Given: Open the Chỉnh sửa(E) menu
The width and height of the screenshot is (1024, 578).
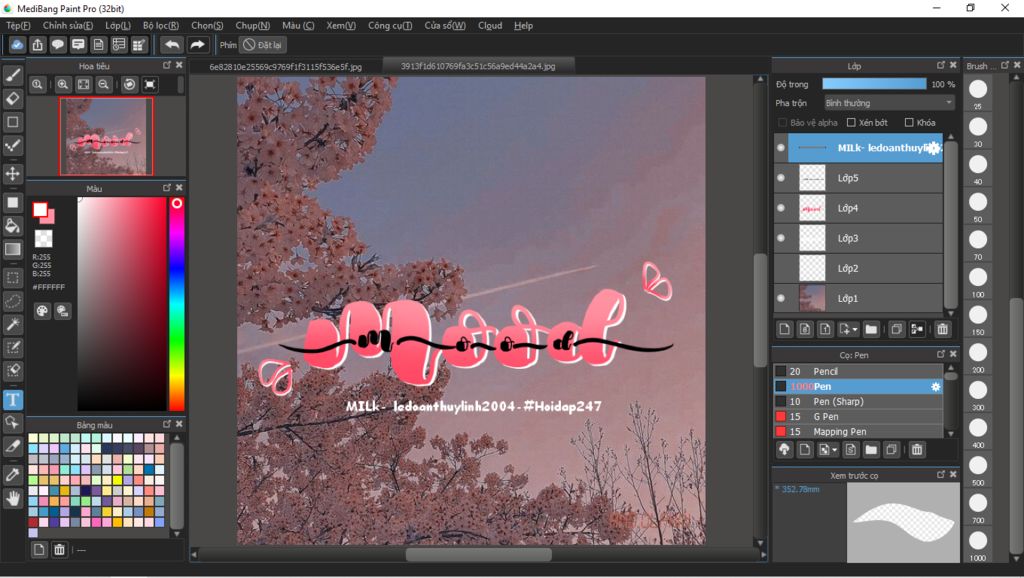Looking at the screenshot, I should tap(68, 25).
